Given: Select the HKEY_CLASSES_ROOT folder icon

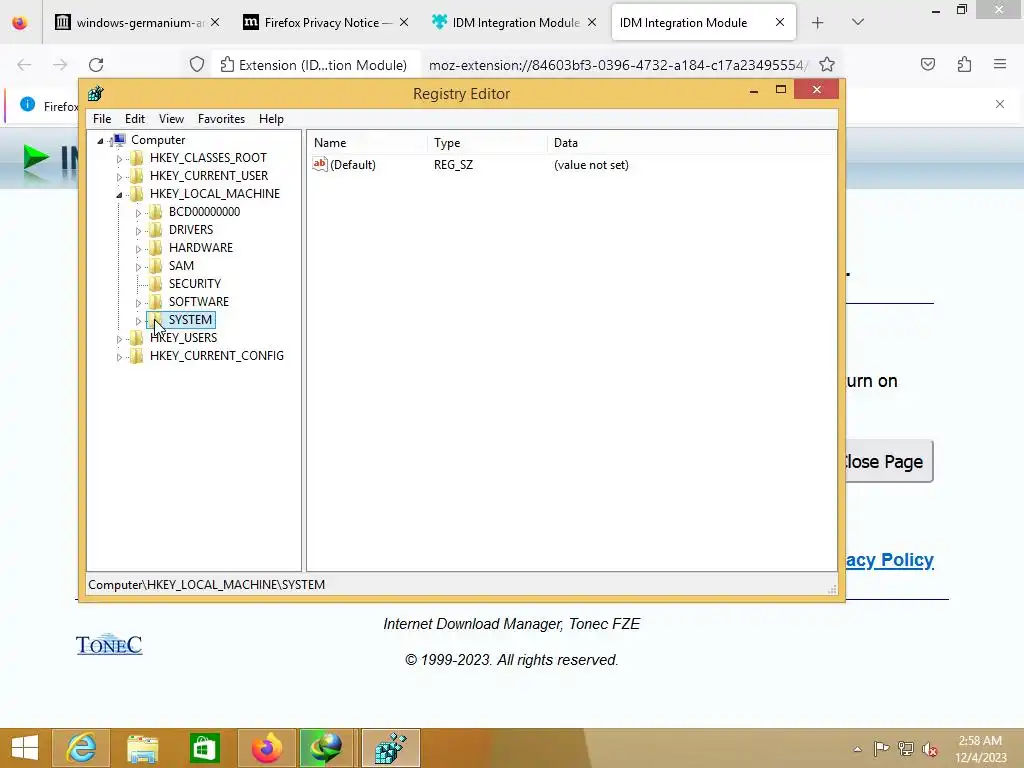Looking at the screenshot, I should point(136,157).
